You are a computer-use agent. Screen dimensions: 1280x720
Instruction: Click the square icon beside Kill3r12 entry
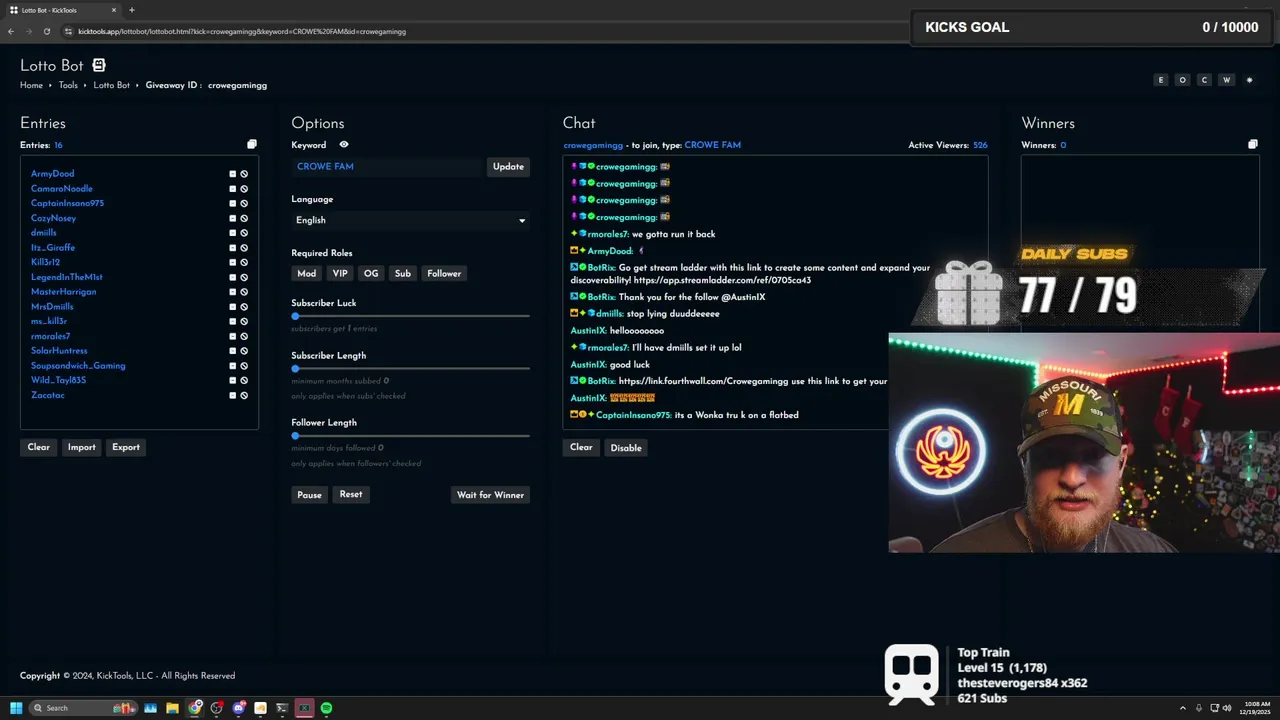pos(233,262)
